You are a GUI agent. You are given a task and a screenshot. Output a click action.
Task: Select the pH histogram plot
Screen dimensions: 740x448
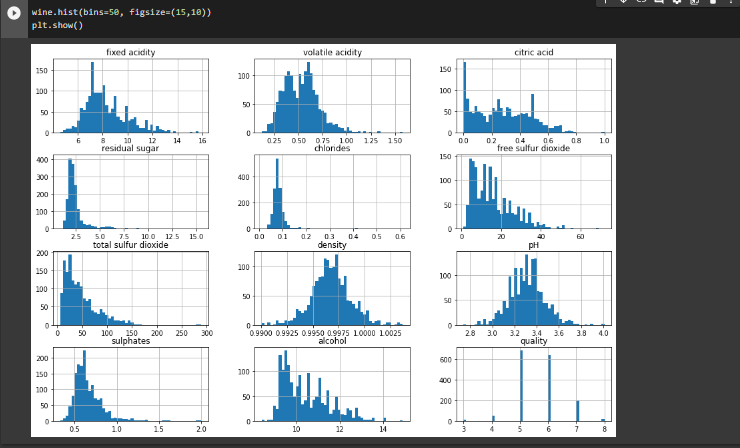click(x=534, y=288)
